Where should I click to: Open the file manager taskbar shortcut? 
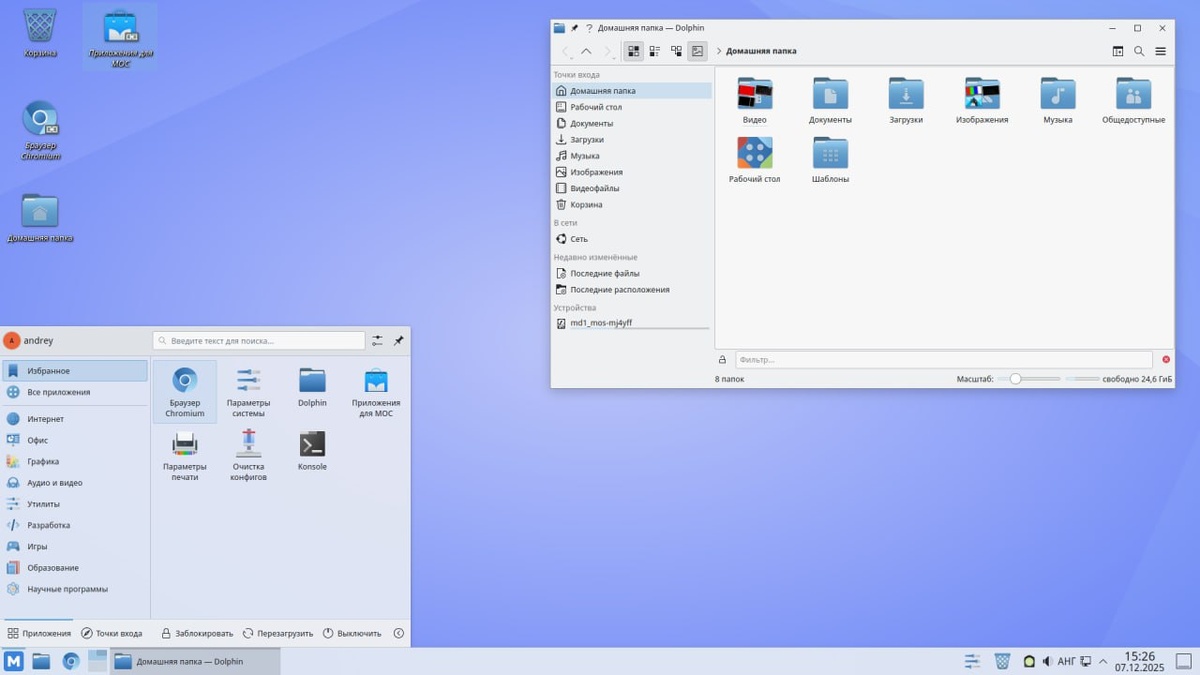(x=41, y=661)
